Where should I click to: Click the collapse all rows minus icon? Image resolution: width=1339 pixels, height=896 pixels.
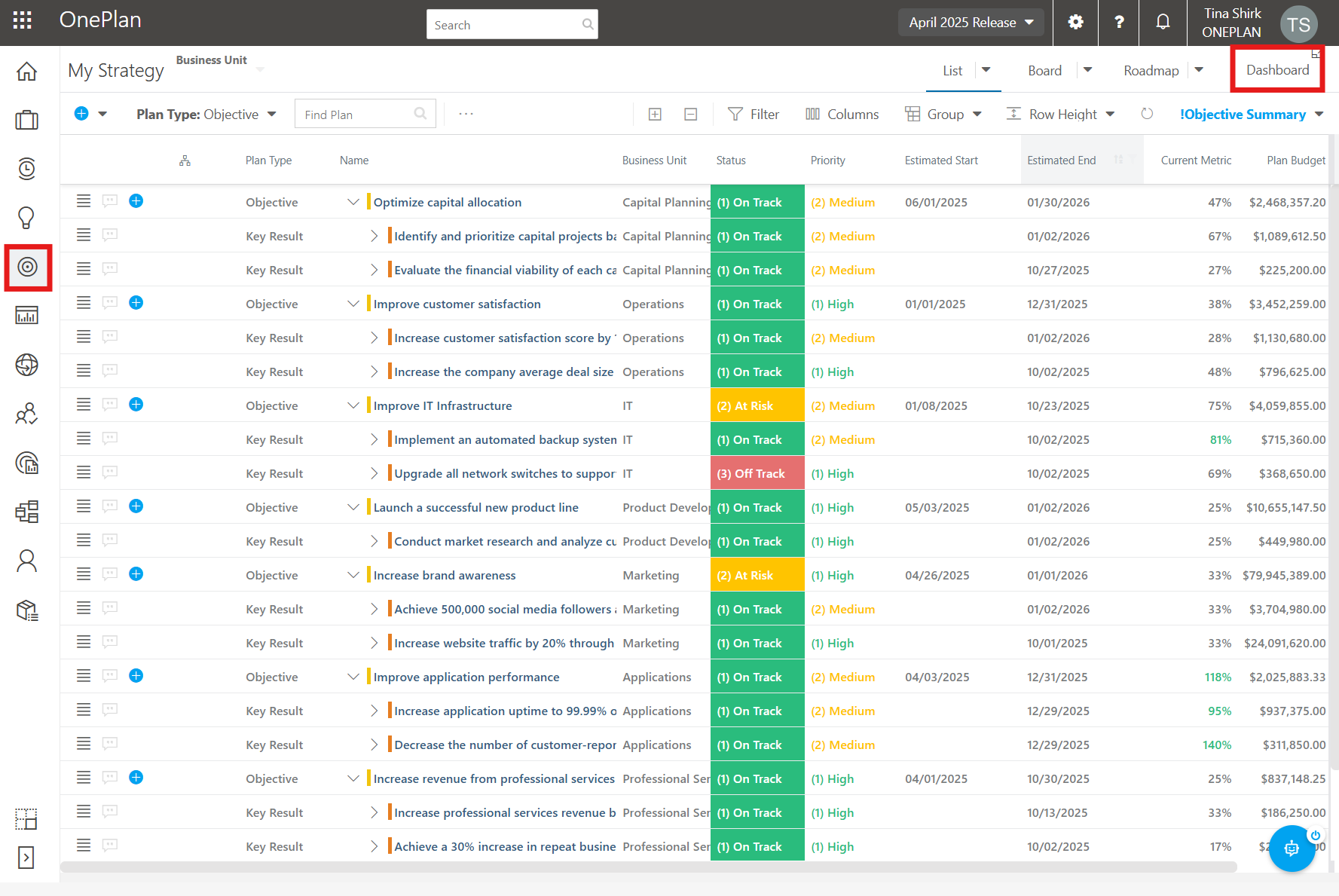(x=690, y=115)
